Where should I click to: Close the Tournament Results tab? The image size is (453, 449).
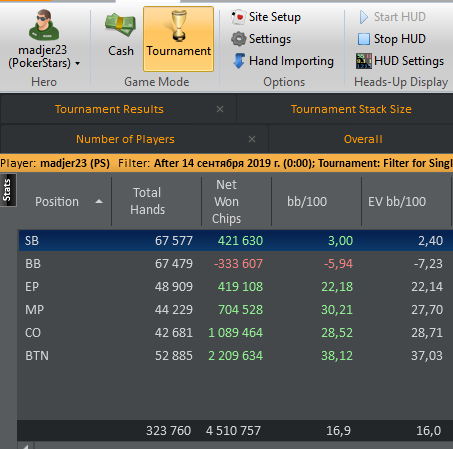tap(220, 109)
